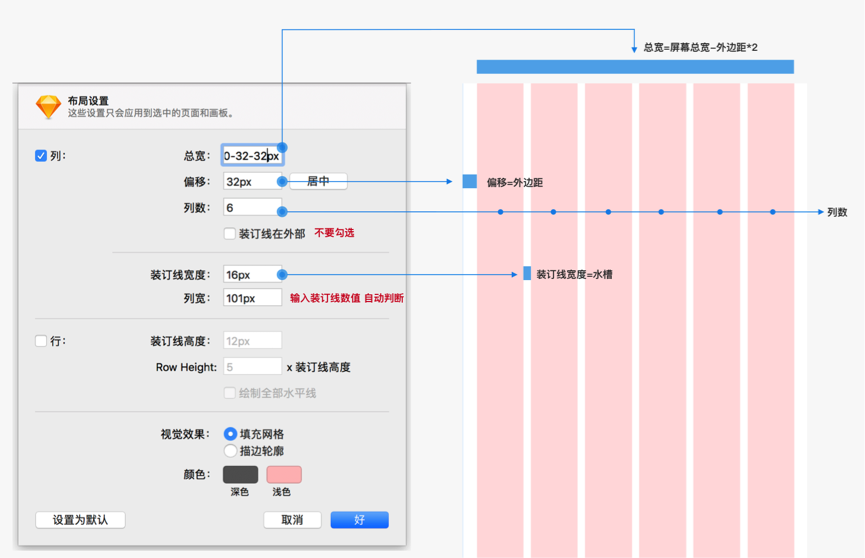
Task: Open the 浅色 light pink color swatch
Action: [284, 475]
